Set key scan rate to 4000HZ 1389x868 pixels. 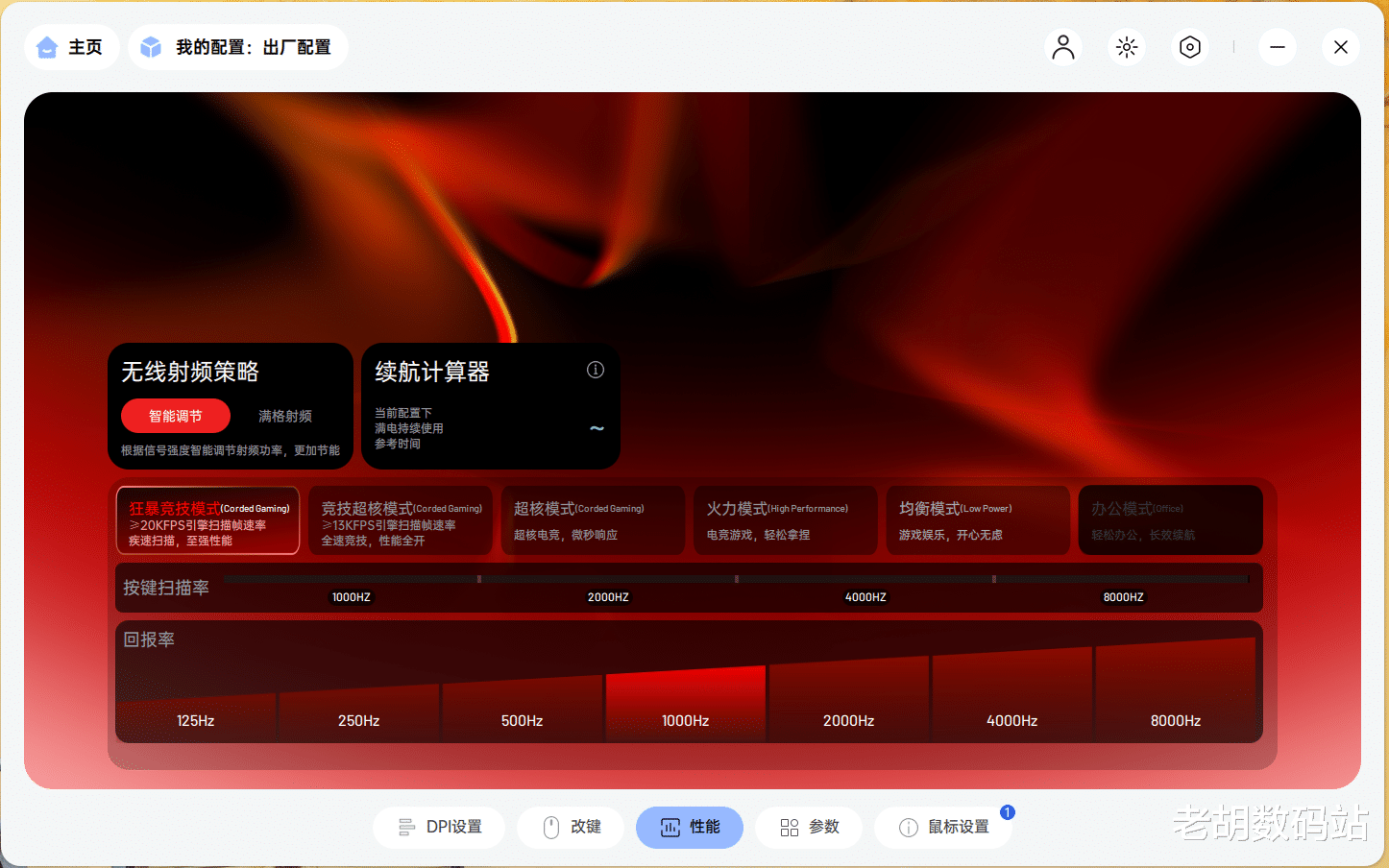(x=865, y=597)
